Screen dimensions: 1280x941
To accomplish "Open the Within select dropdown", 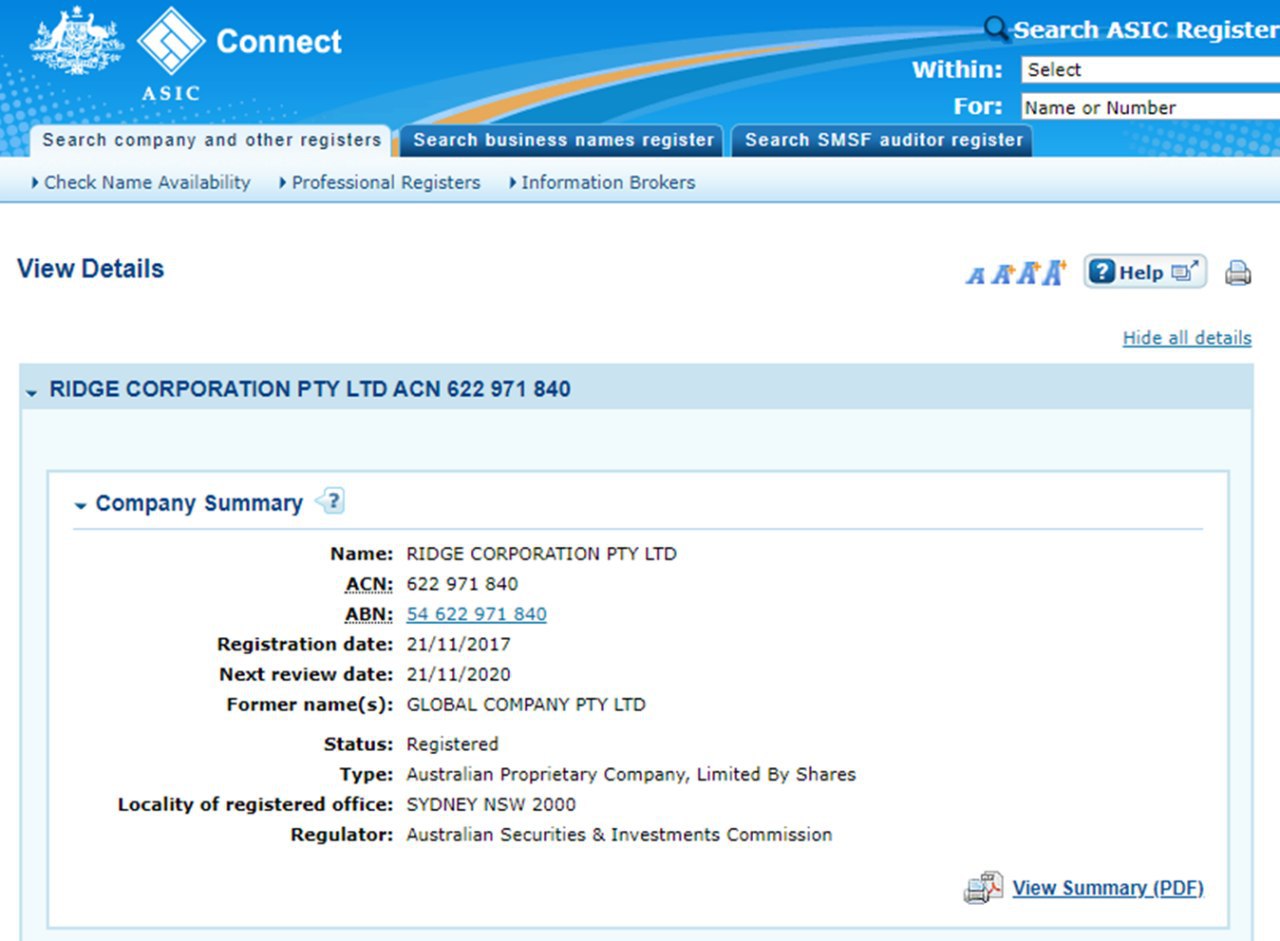I will pos(1150,70).
